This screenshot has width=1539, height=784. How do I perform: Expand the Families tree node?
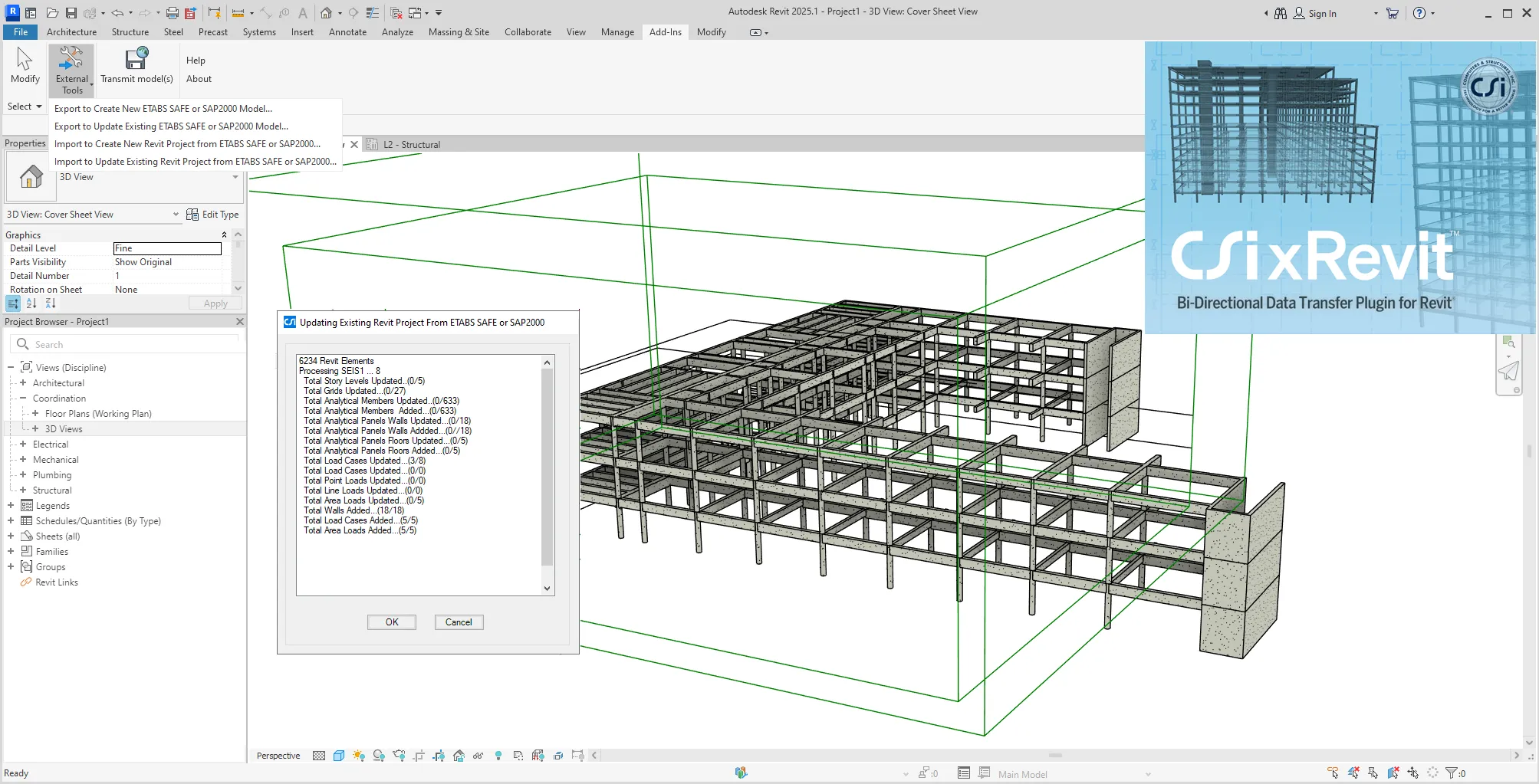pyautogui.click(x=11, y=552)
